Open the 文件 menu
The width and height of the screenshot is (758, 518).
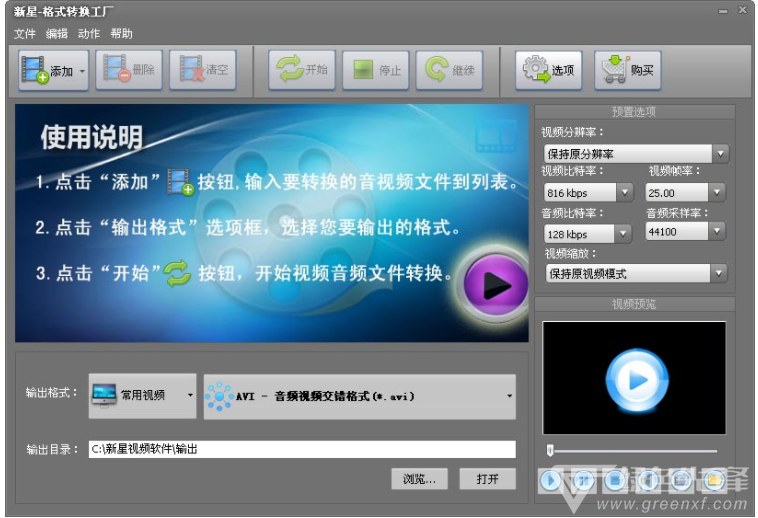pyautogui.click(x=25, y=33)
